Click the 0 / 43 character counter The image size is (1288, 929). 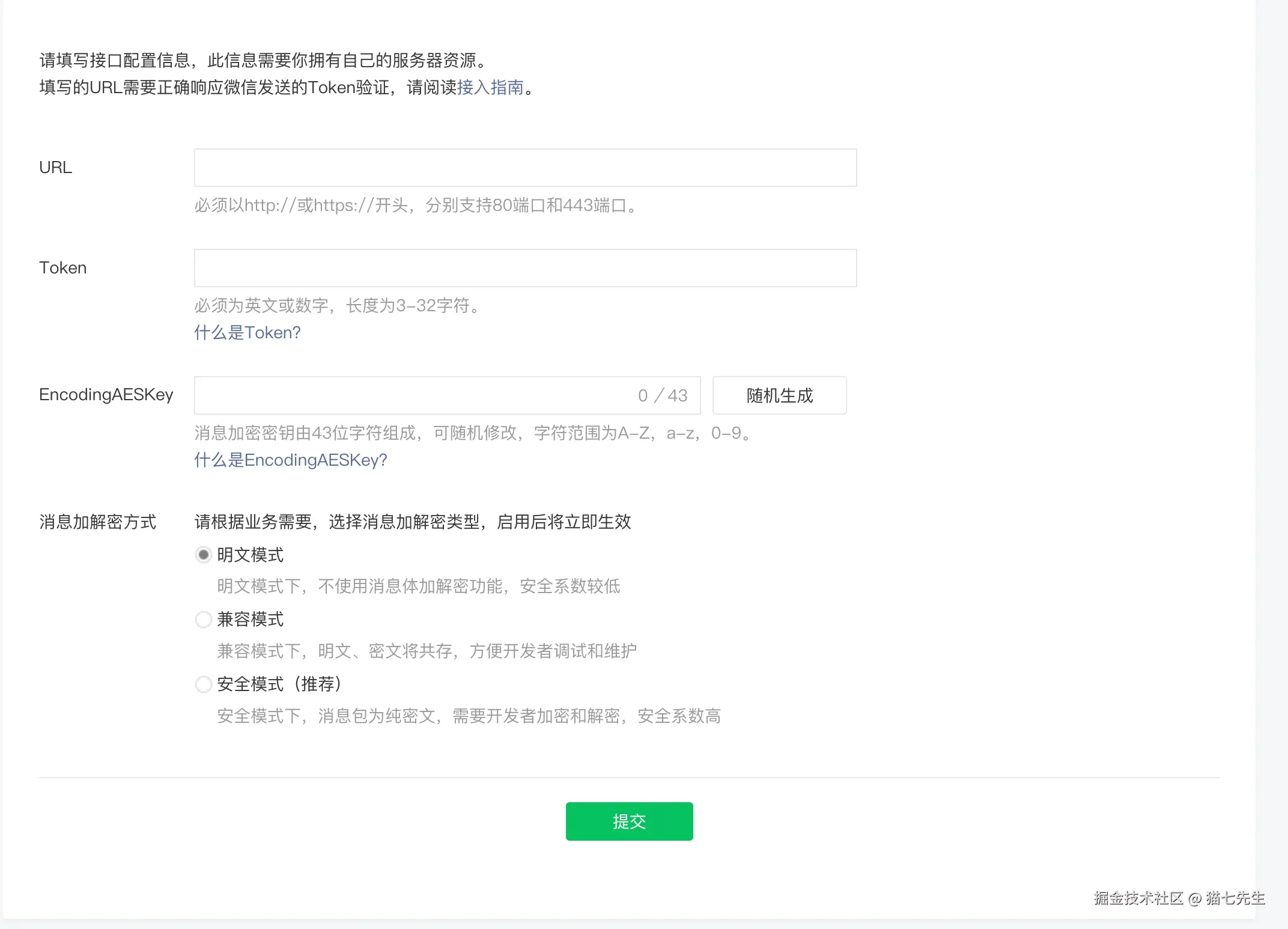tap(663, 395)
